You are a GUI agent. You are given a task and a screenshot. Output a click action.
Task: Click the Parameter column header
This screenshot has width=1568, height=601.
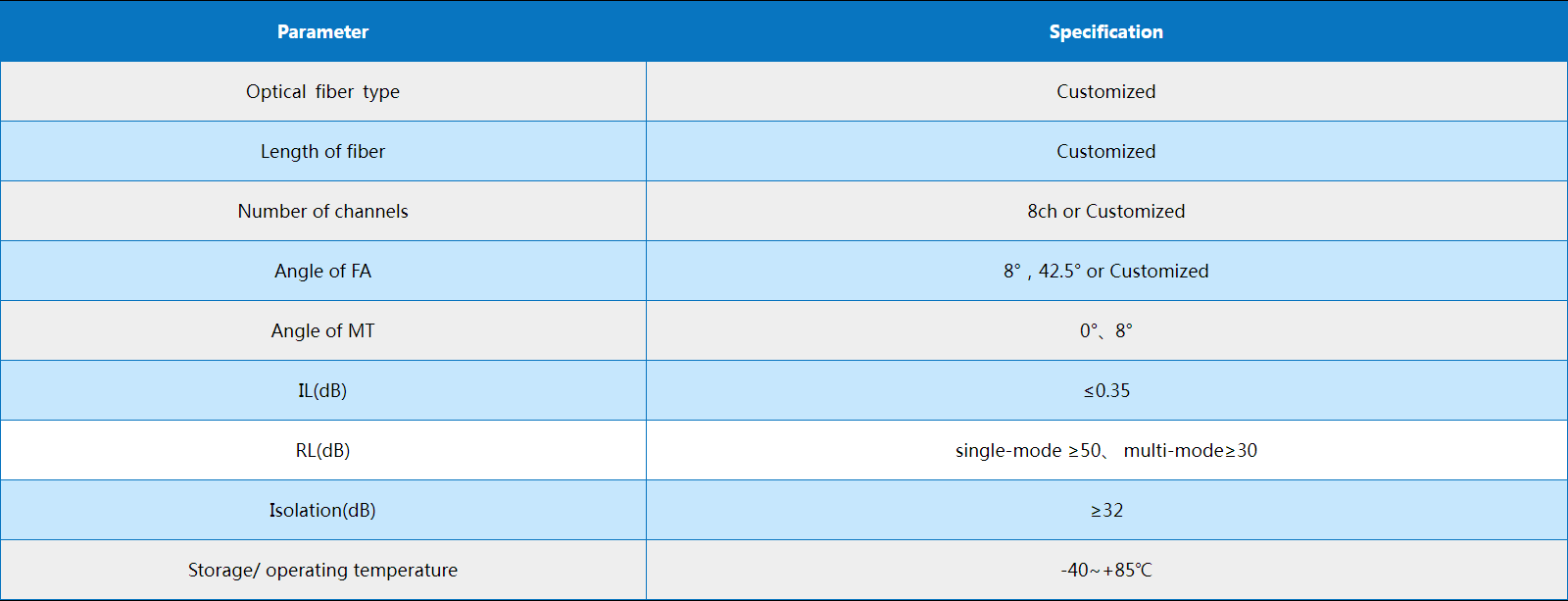322,31
